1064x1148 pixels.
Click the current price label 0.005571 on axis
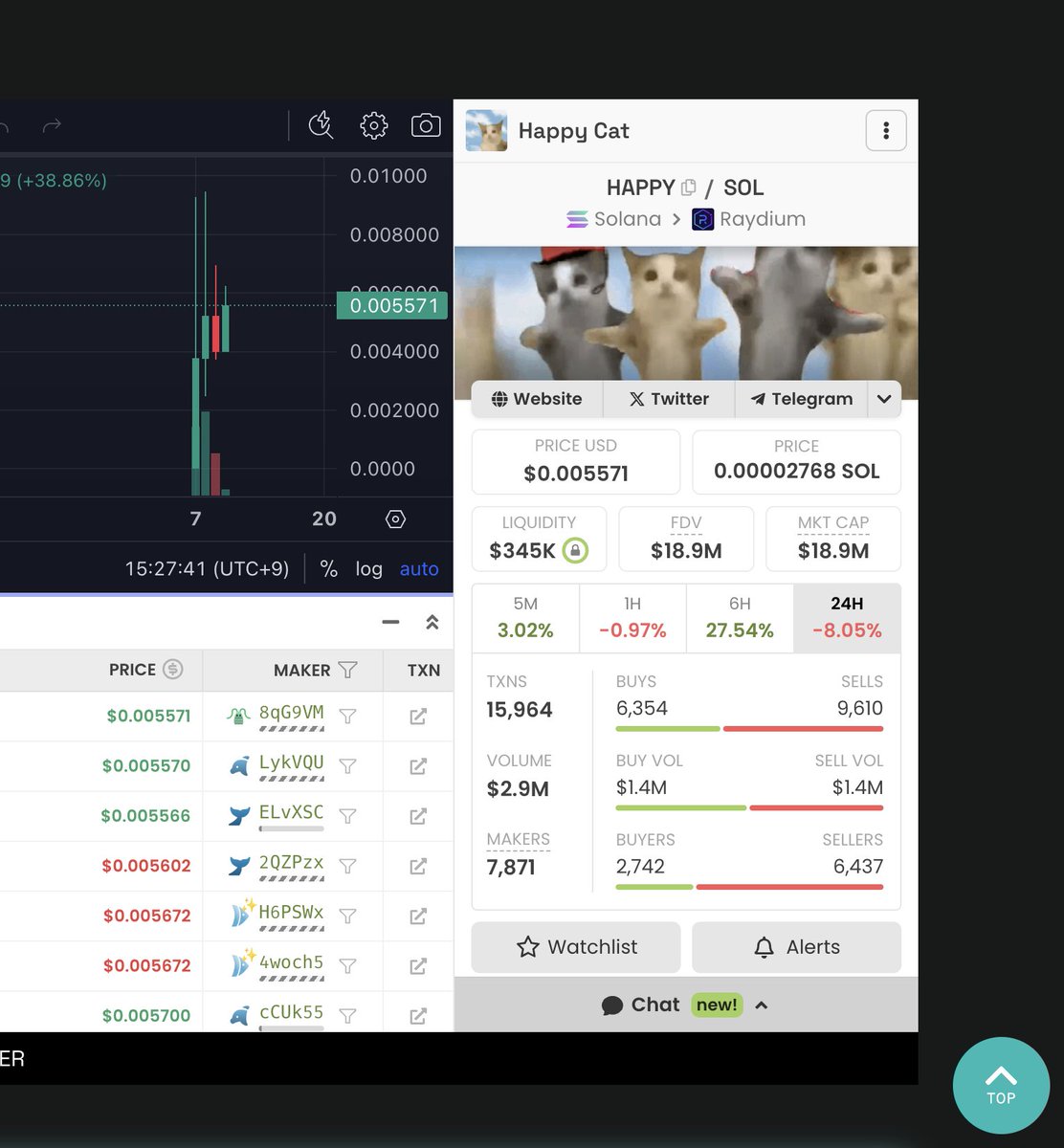392,306
